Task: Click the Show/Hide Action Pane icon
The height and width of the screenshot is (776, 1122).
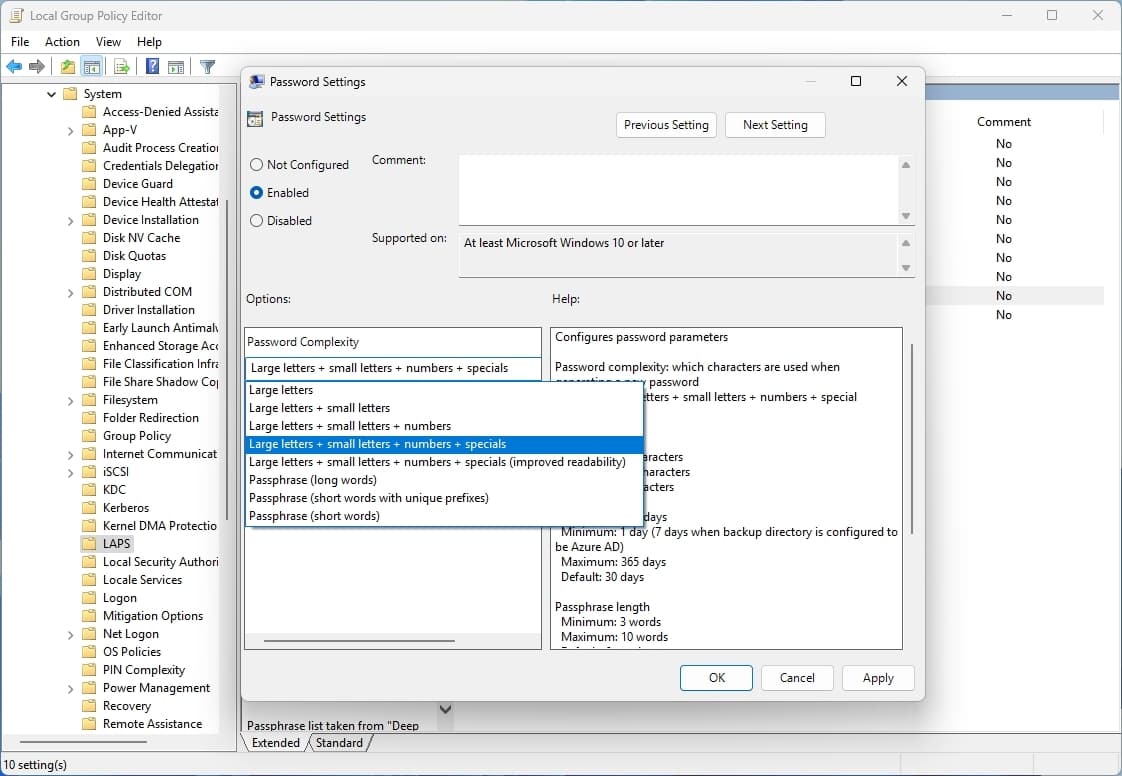Action: coord(176,67)
